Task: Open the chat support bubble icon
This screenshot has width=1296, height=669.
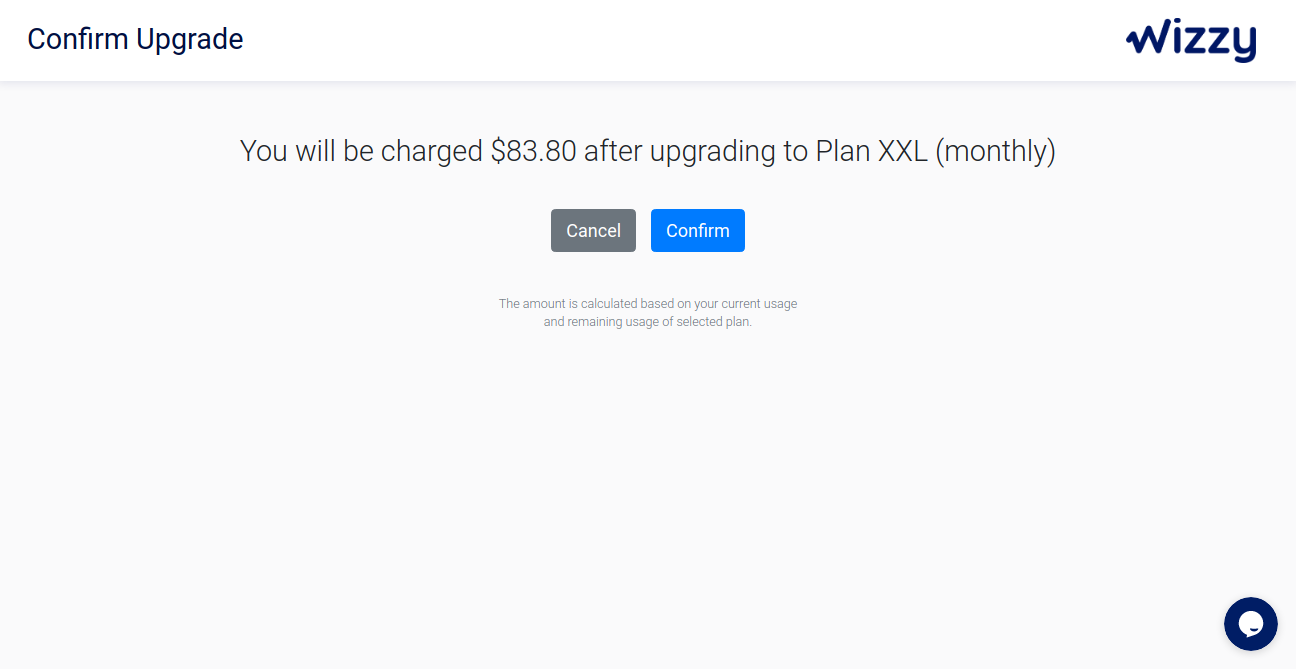Action: [x=1250, y=624]
